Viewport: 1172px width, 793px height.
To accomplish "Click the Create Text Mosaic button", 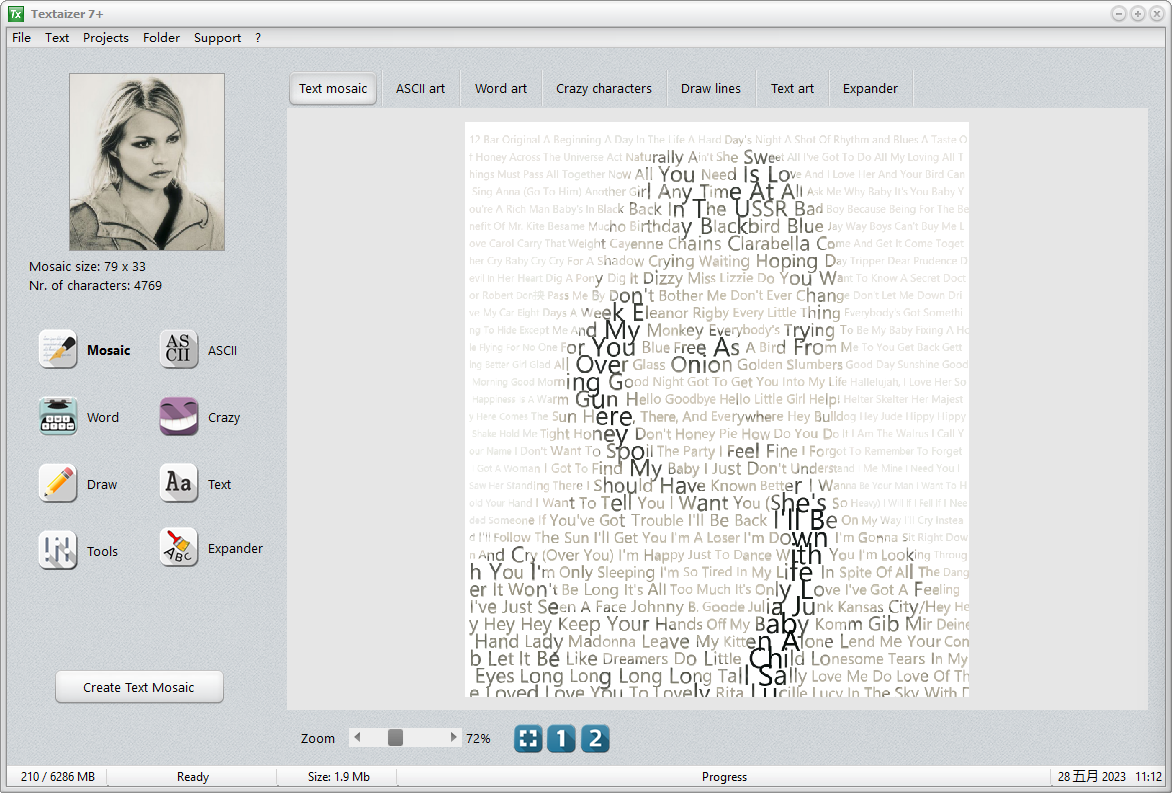I will tap(139, 687).
